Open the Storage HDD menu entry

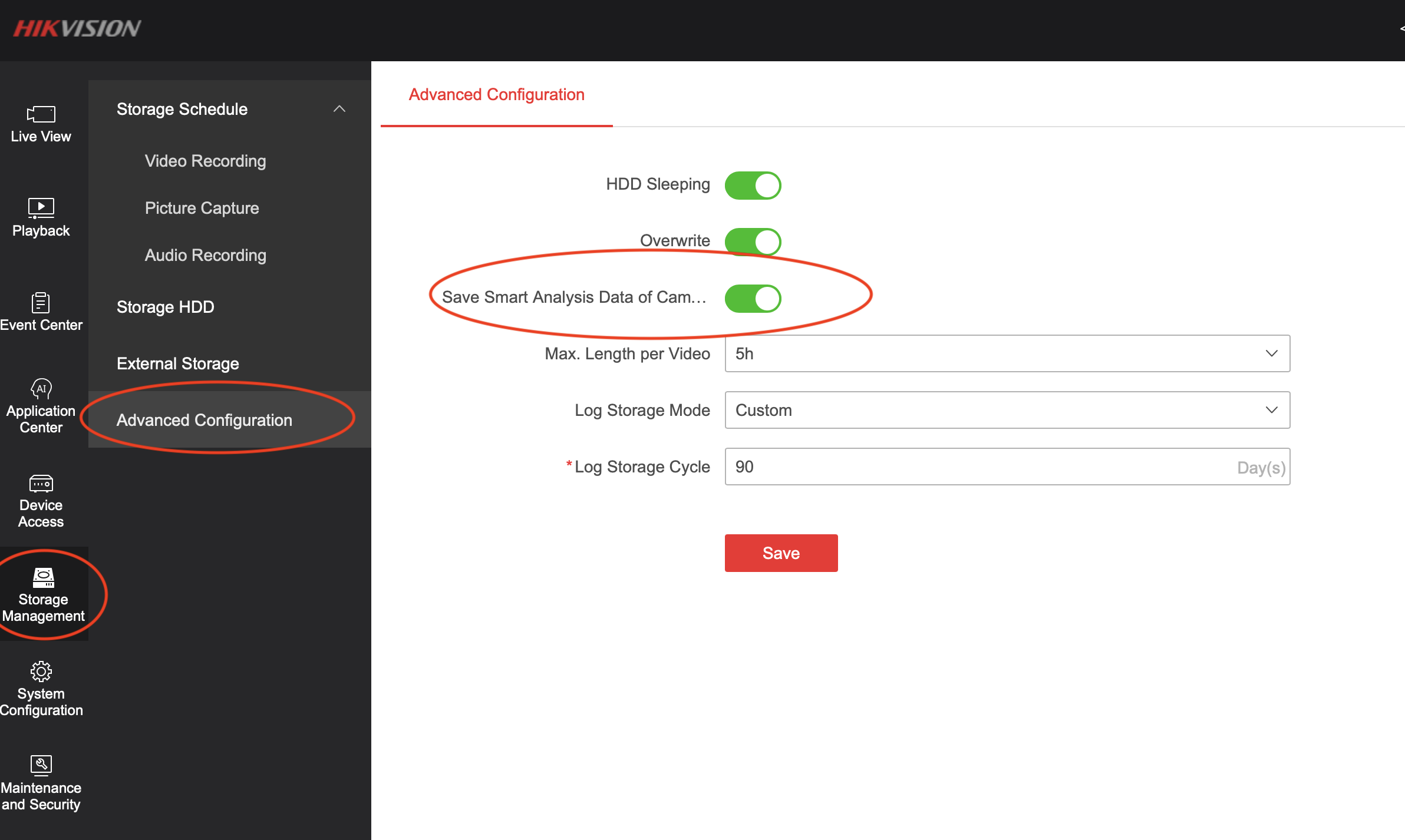click(165, 307)
